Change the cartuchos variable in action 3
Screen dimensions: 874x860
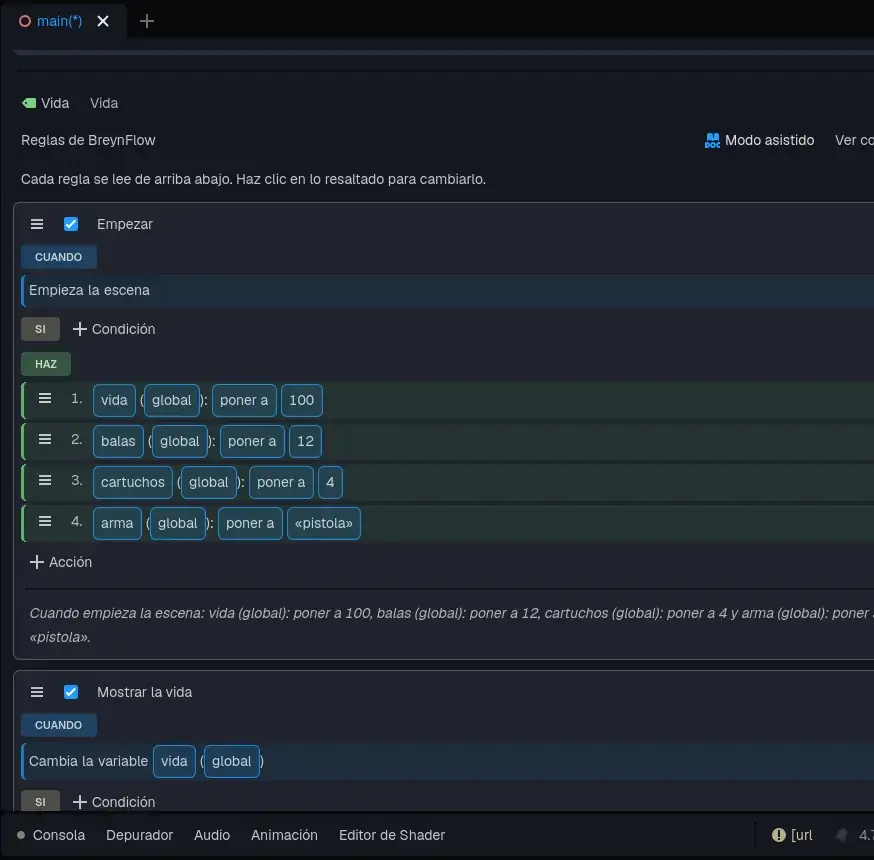(133, 482)
